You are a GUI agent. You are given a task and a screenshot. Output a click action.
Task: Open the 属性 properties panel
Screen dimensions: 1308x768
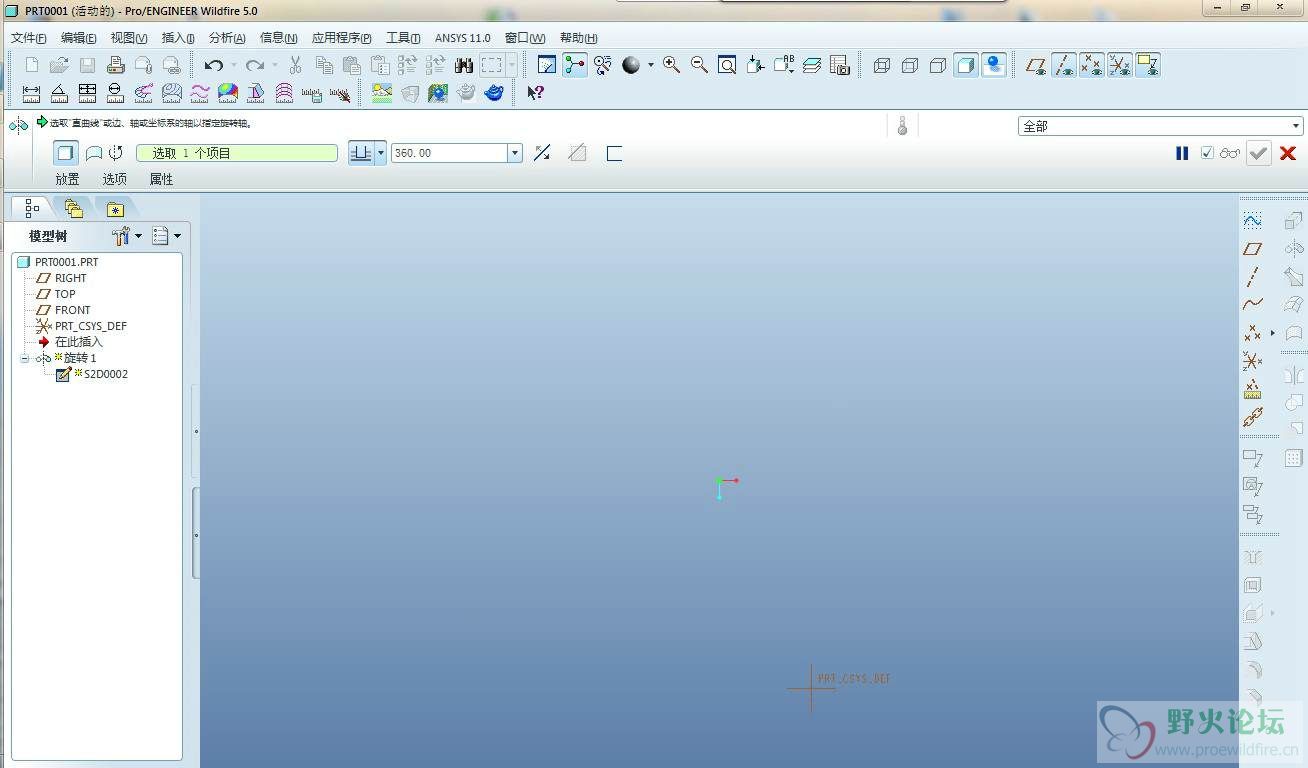[x=161, y=179]
